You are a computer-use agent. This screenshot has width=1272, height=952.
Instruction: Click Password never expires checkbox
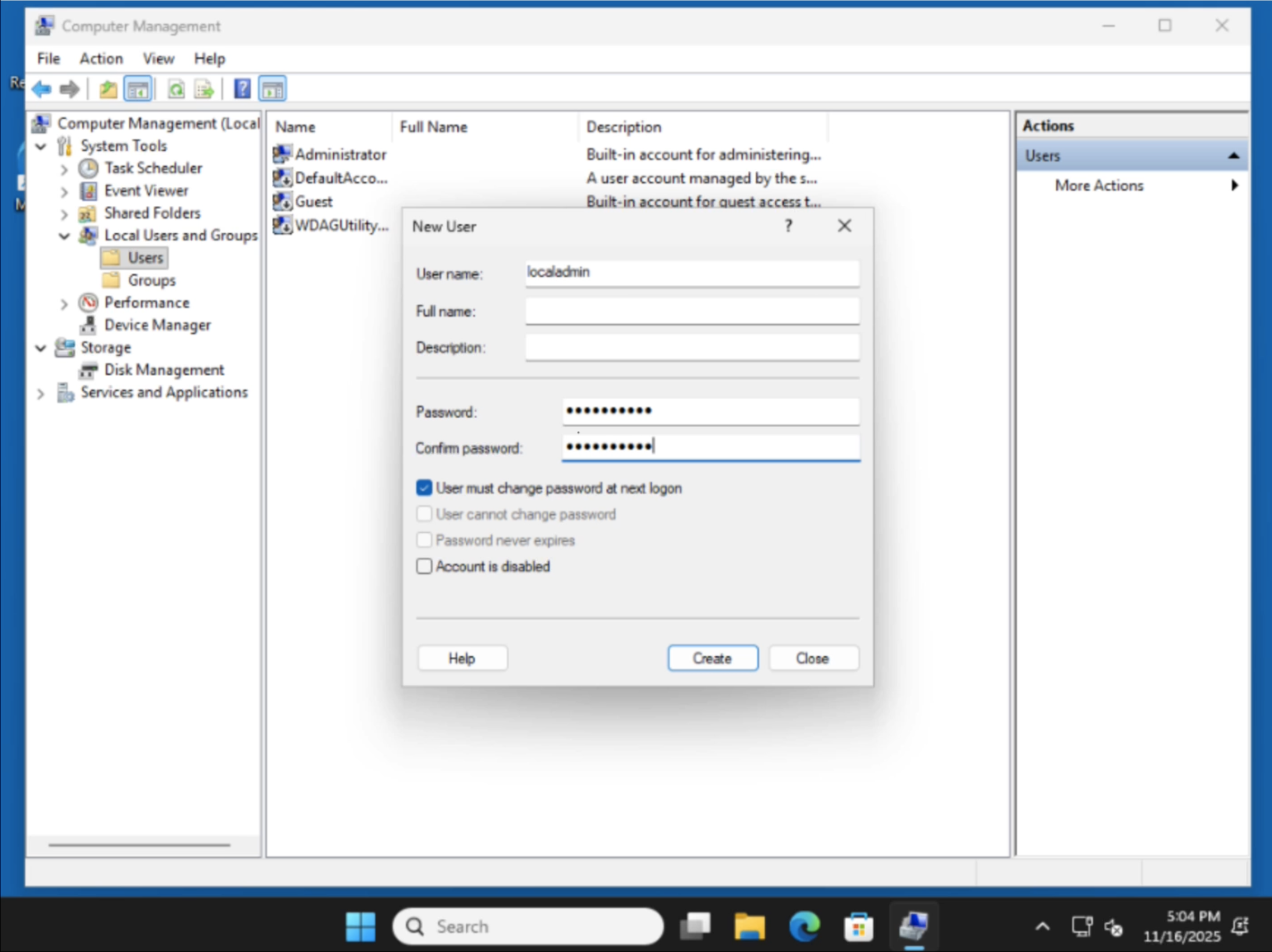[424, 541]
